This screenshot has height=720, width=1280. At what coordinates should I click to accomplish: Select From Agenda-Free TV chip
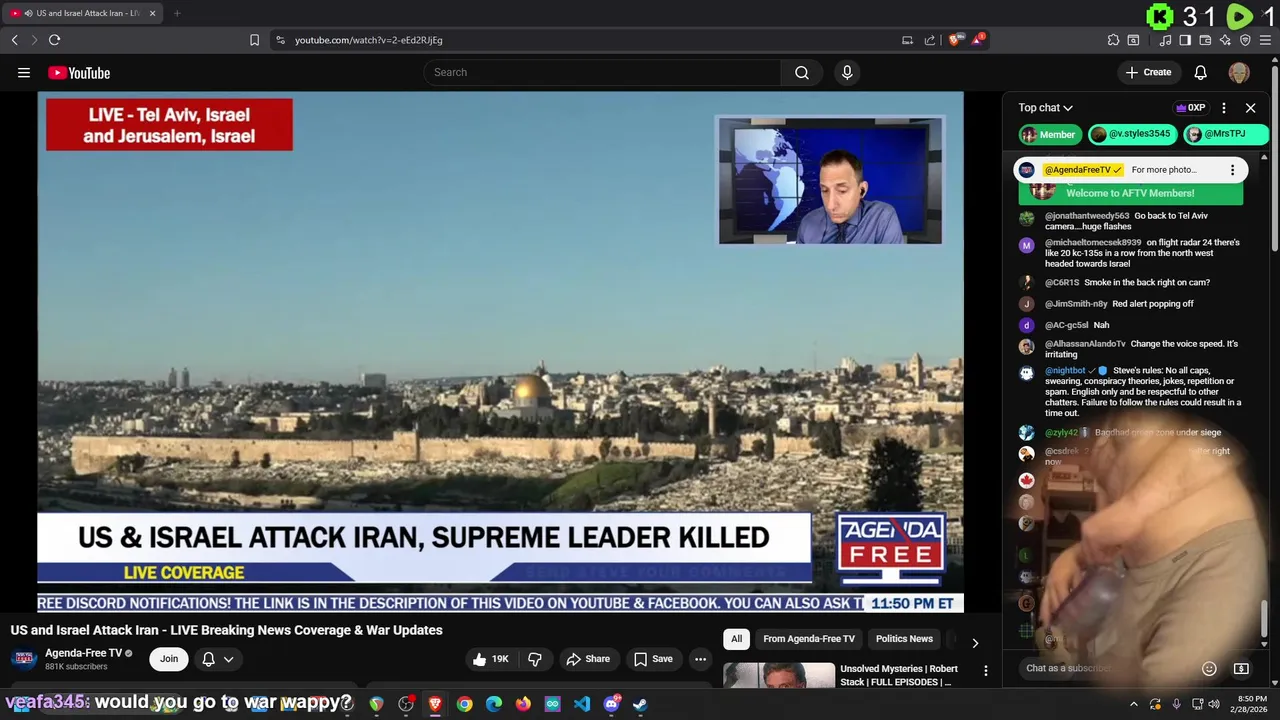coord(809,639)
